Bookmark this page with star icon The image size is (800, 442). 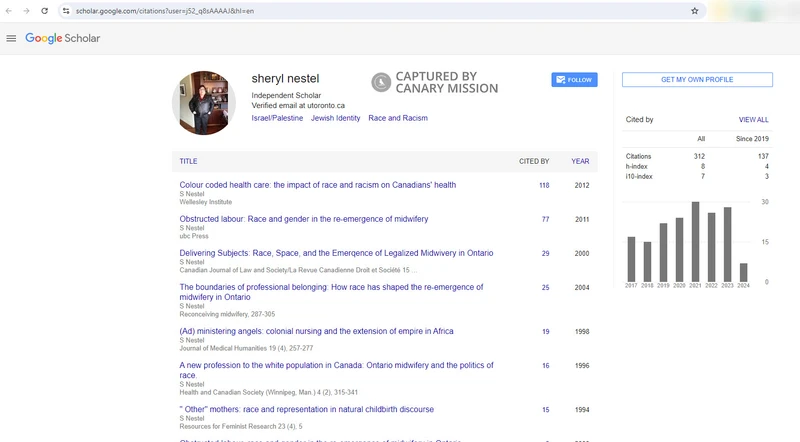pyautogui.click(x=694, y=11)
